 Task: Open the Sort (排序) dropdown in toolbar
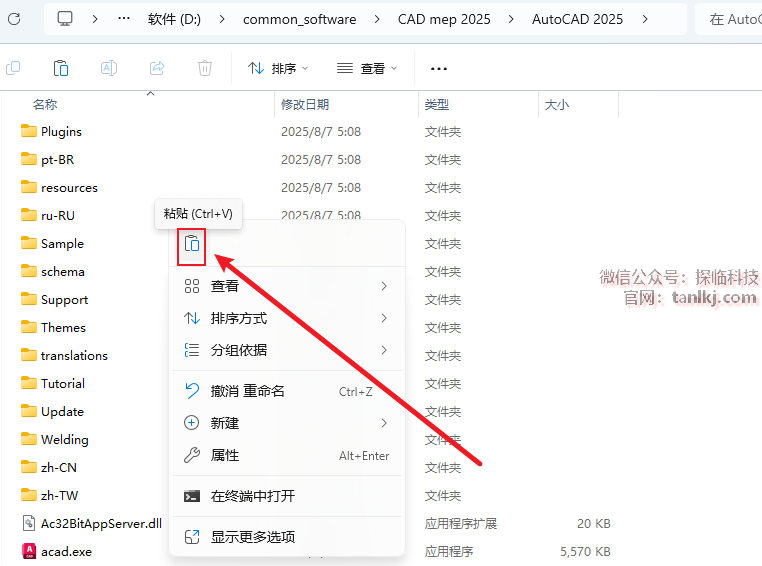(x=277, y=68)
